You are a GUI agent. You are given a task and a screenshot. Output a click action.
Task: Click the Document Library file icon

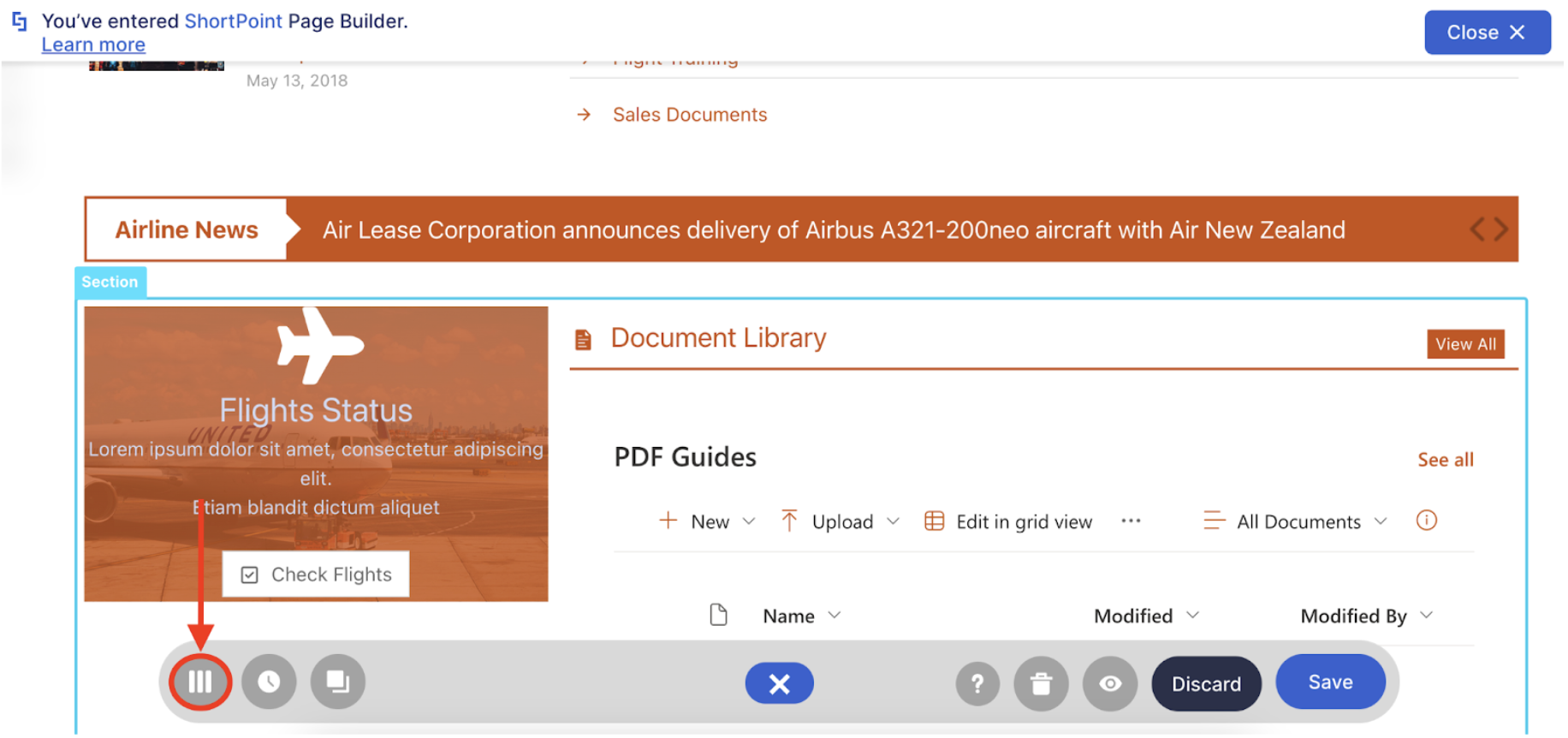point(583,340)
